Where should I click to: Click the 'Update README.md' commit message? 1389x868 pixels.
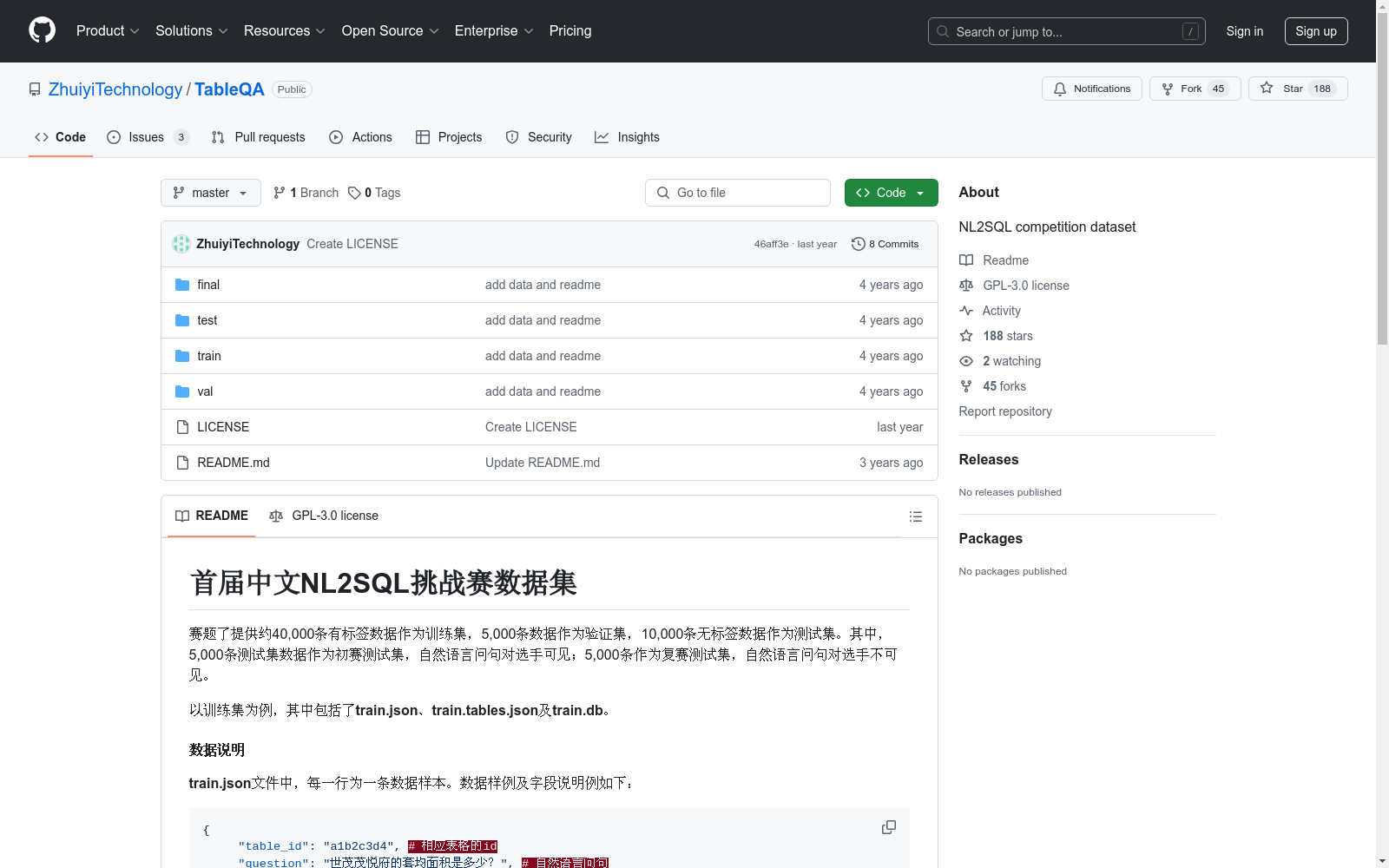pos(543,463)
